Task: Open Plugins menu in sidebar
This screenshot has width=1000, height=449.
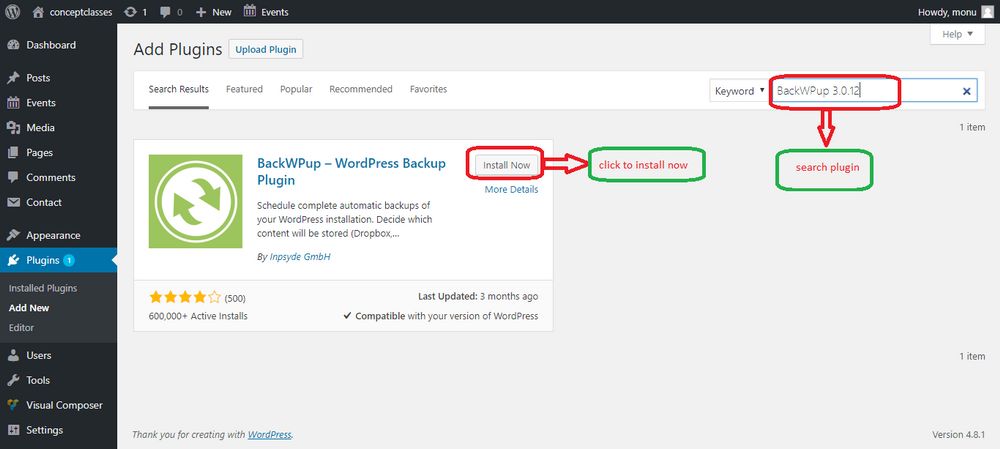Action: 43,260
